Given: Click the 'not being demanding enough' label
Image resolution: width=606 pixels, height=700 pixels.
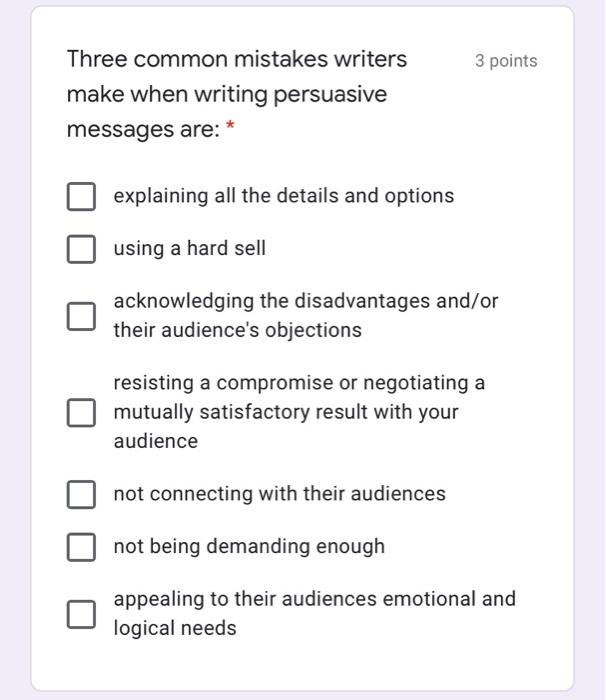Looking at the screenshot, I should [x=249, y=547].
